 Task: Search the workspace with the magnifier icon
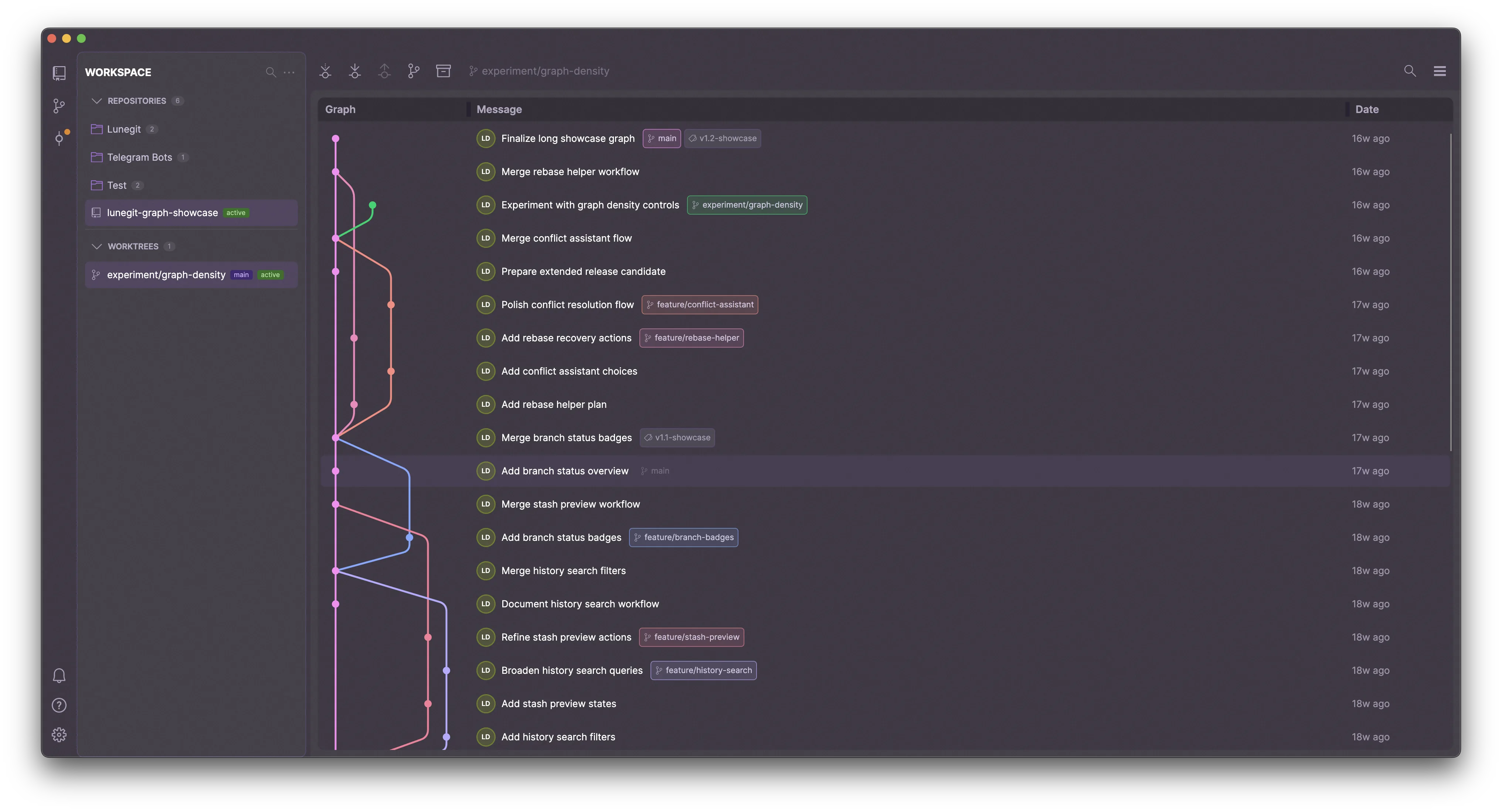click(x=271, y=72)
